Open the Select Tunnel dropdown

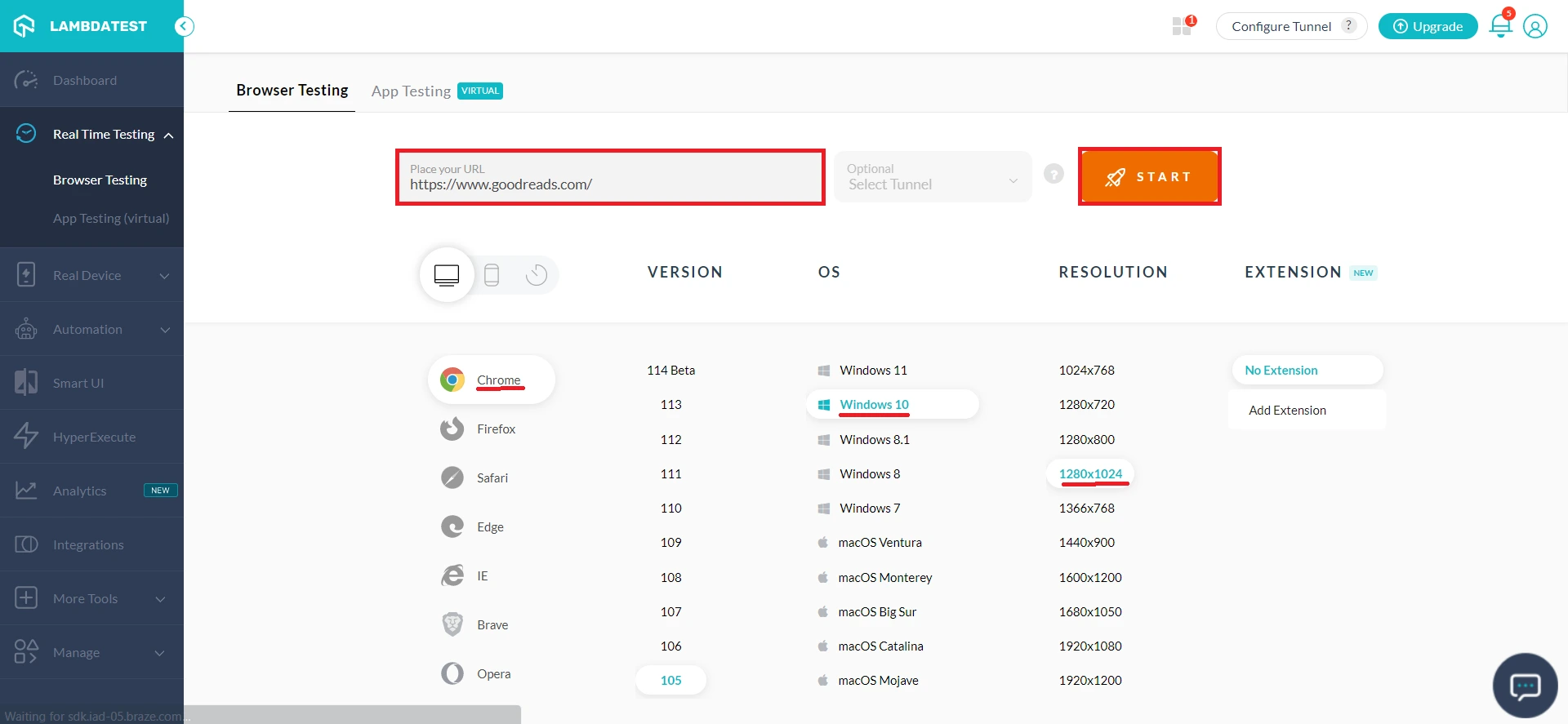[933, 177]
